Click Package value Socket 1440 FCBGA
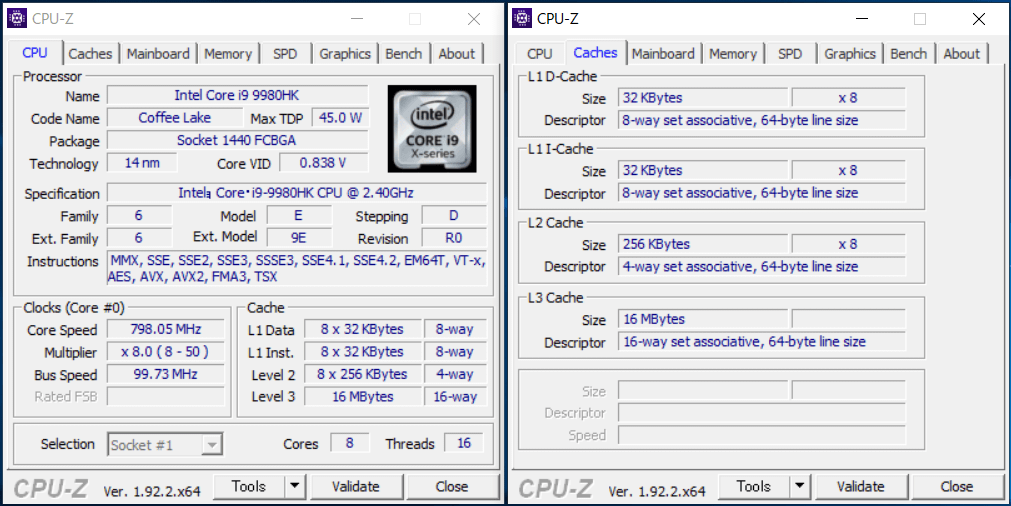 coord(238,141)
